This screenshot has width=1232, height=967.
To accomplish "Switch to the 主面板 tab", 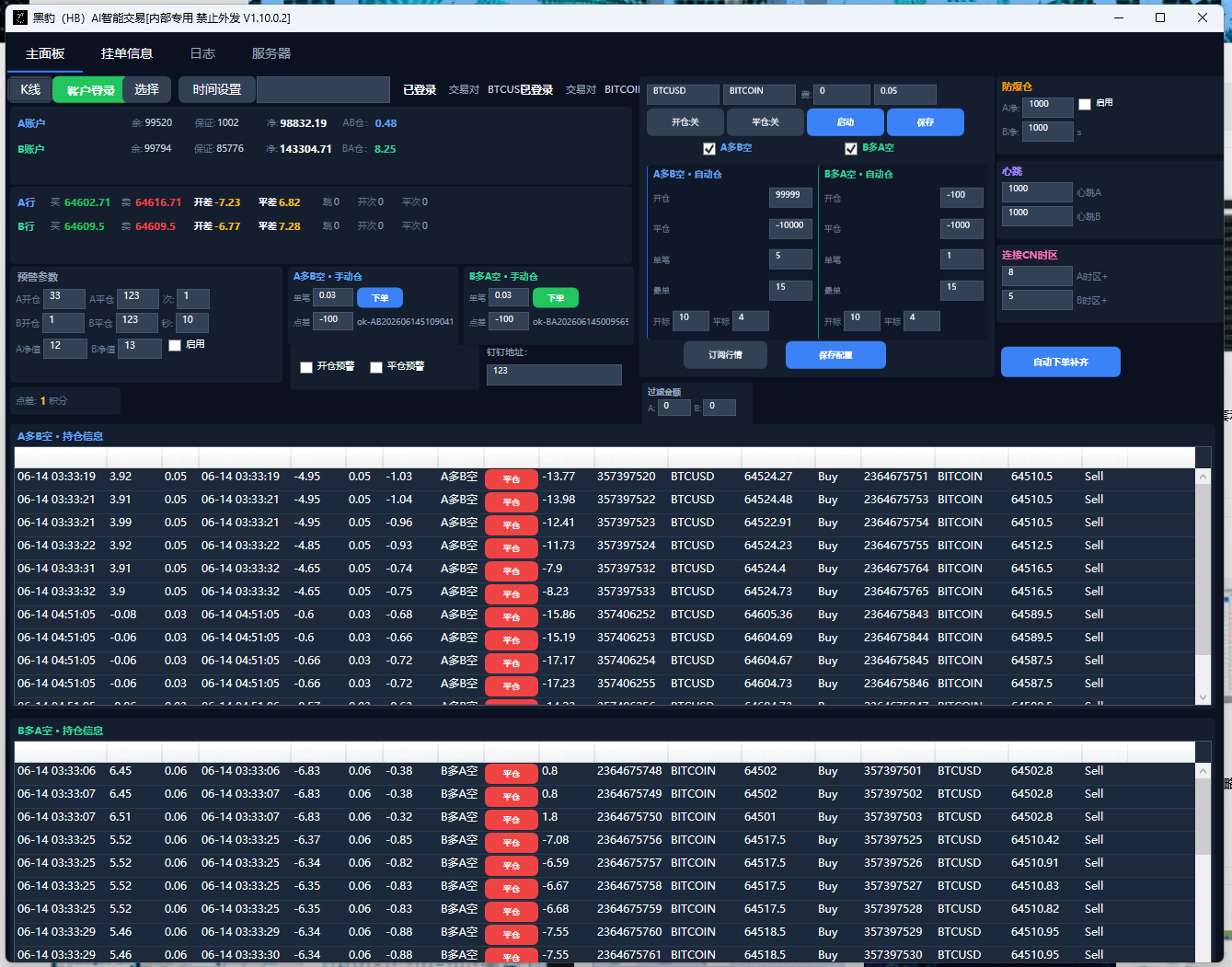I will click(x=45, y=53).
